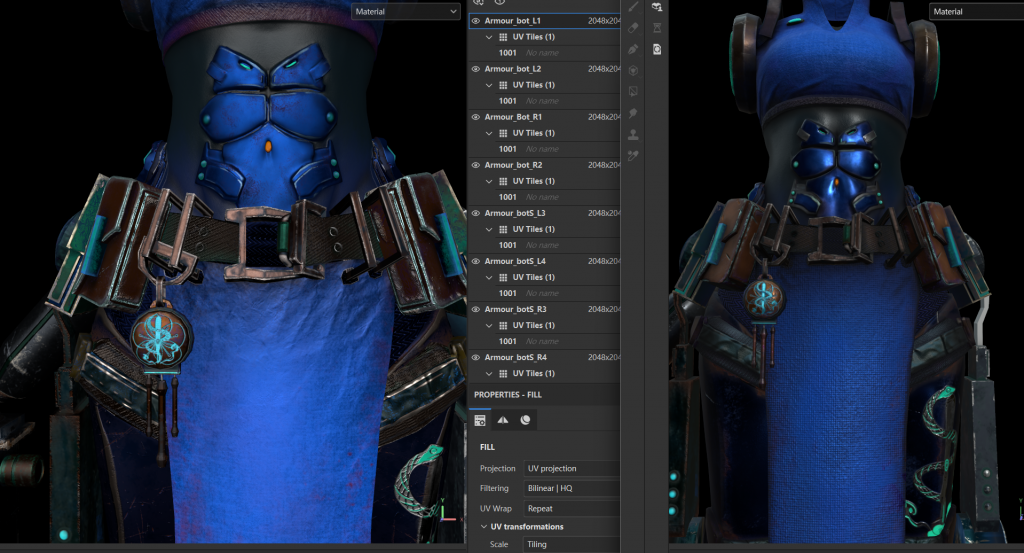This screenshot has width=1024, height=553.
Task: Open the left viewport Material dropdown
Action: pos(405,12)
